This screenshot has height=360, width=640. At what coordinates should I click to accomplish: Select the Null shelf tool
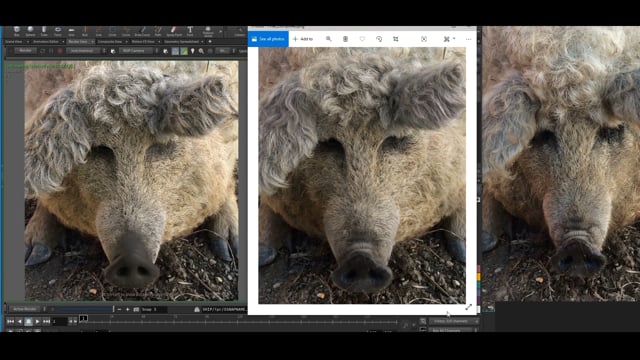(x=85, y=31)
